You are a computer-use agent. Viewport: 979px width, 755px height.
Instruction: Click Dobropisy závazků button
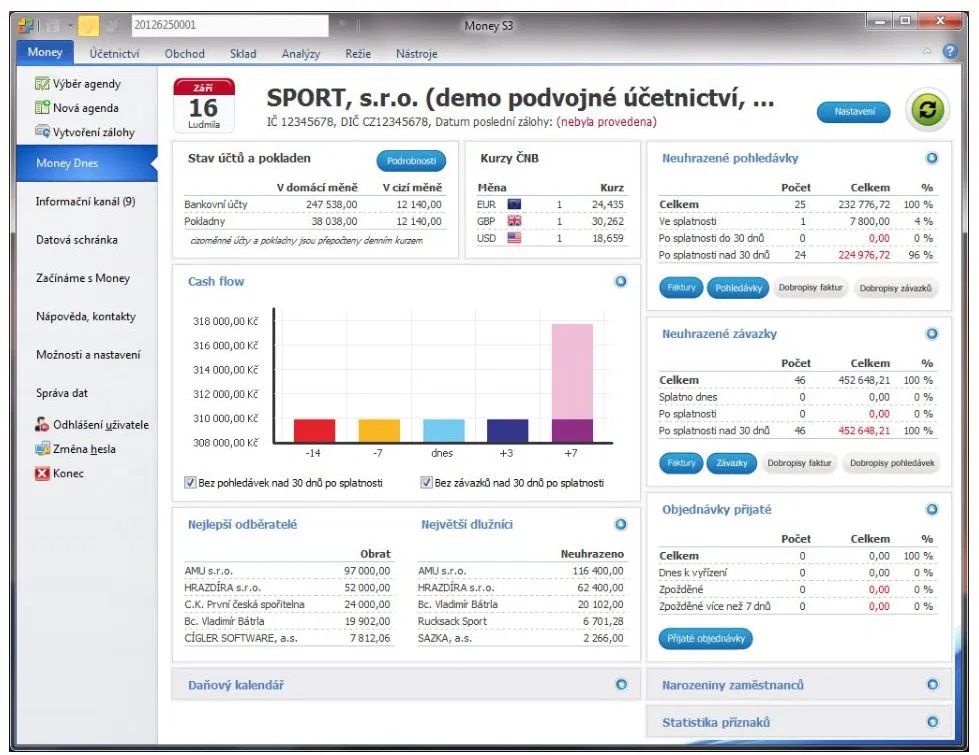point(895,288)
